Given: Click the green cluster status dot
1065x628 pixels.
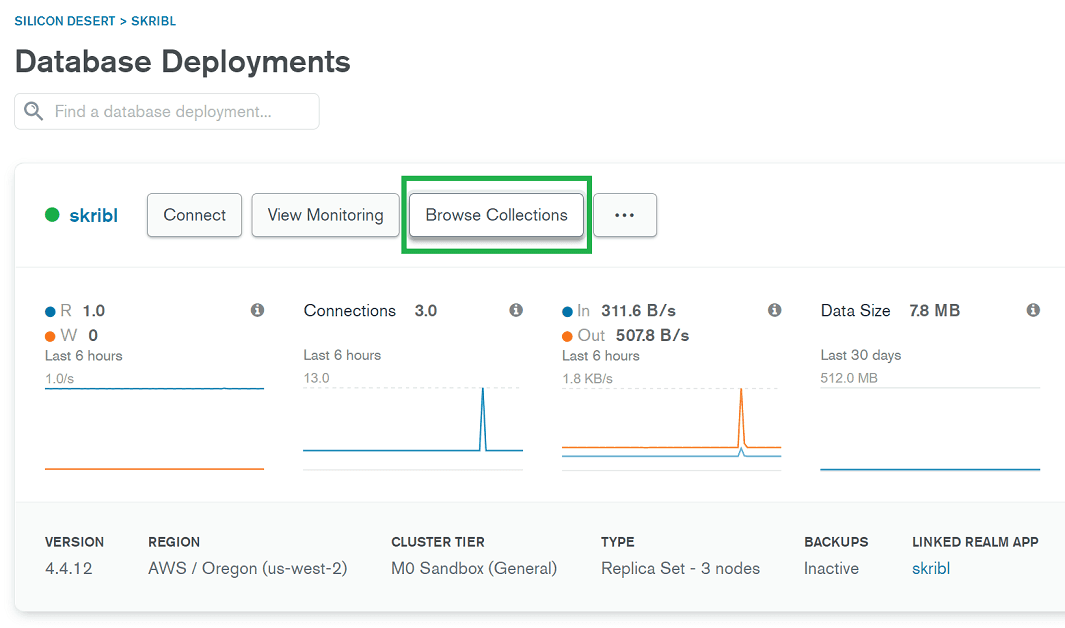Looking at the screenshot, I should 53,215.
